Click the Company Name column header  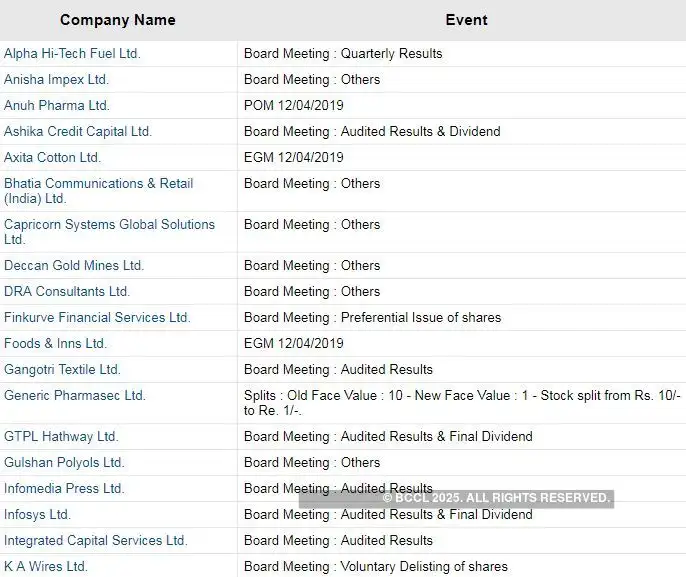coord(117,20)
